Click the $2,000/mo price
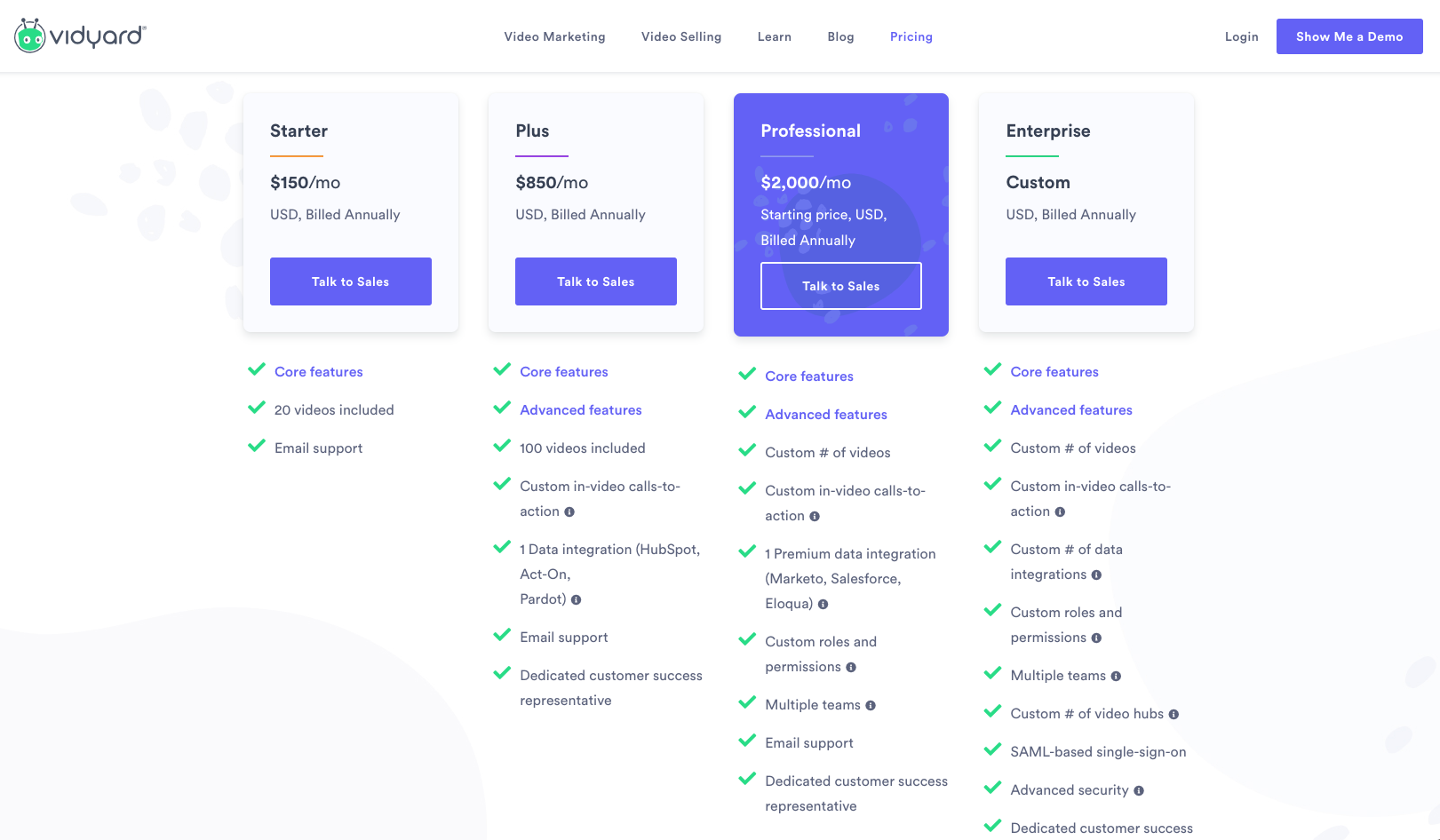The width and height of the screenshot is (1440, 840). click(806, 183)
